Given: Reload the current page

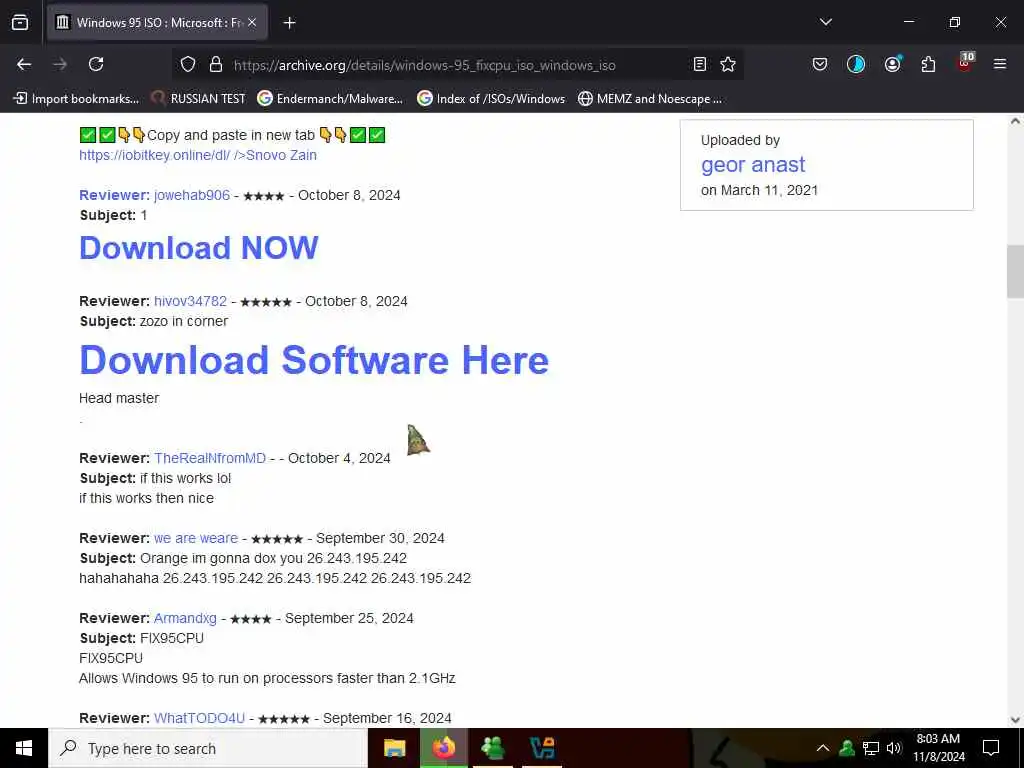Looking at the screenshot, I should [x=96, y=64].
